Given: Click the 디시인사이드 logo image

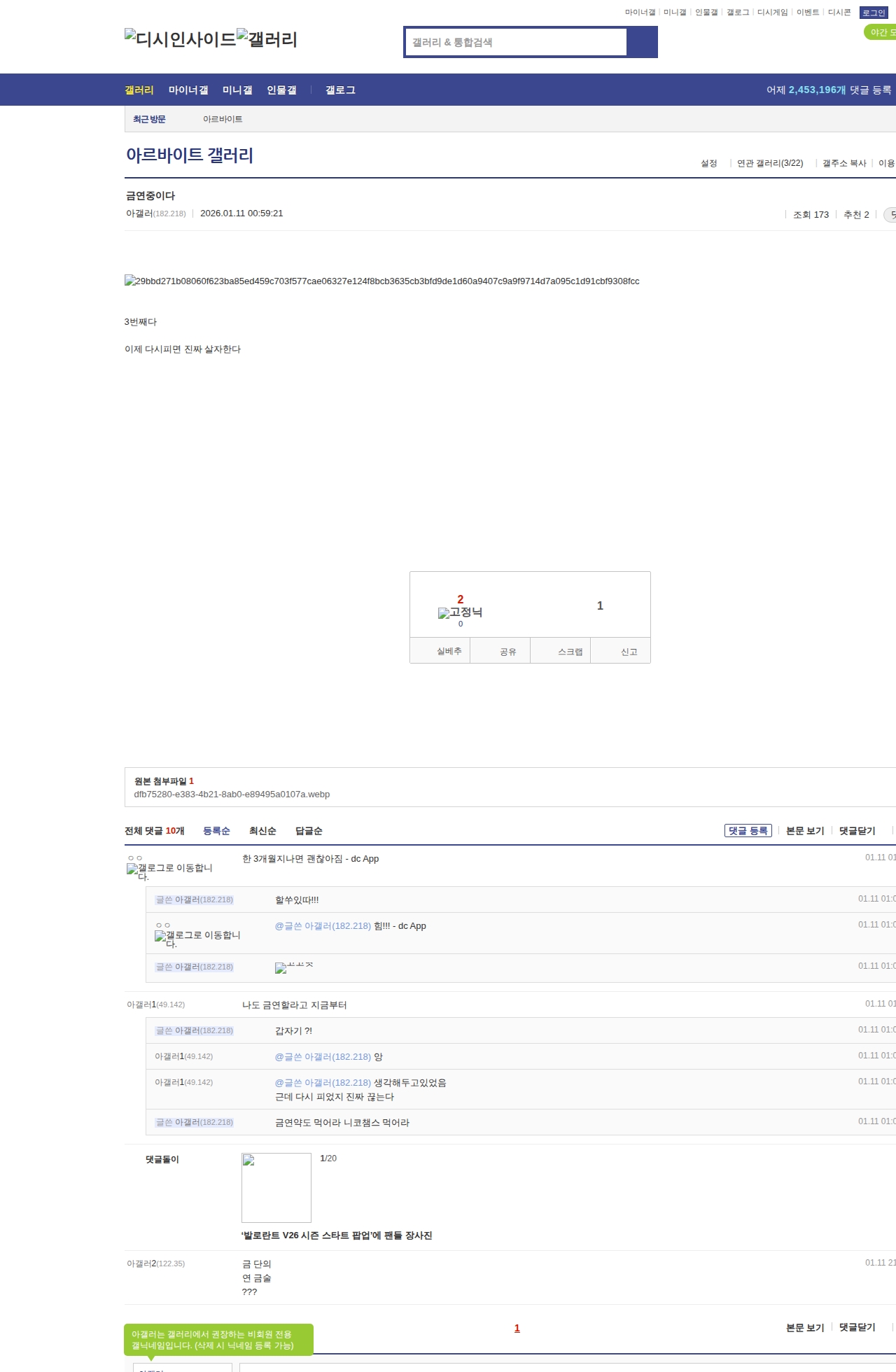Looking at the screenshot, I should pos(181,38).
